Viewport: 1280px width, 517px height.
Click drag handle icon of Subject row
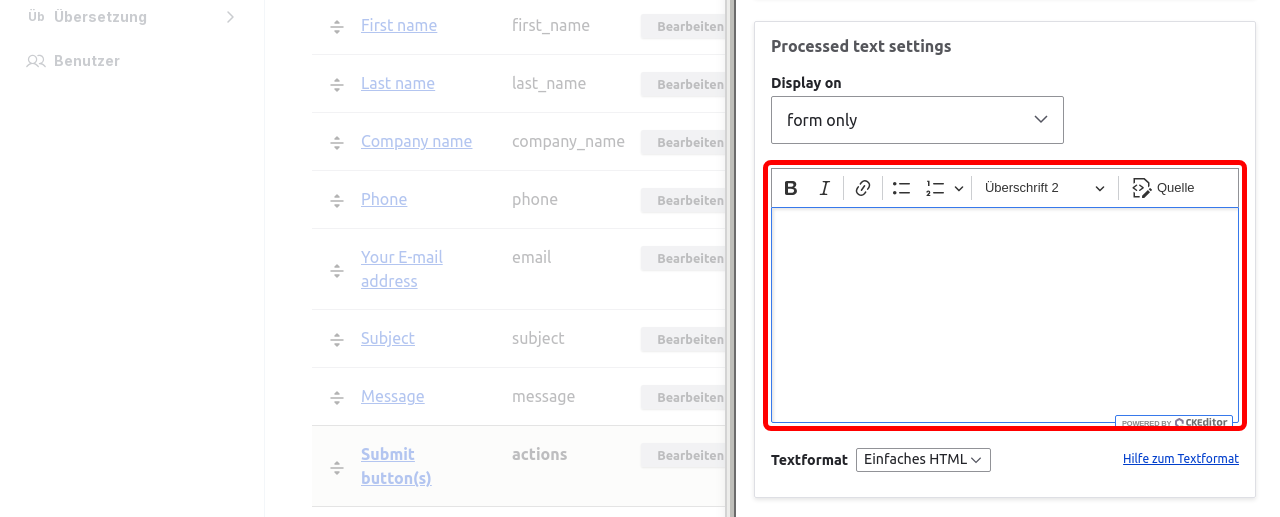tap(337, 340)
